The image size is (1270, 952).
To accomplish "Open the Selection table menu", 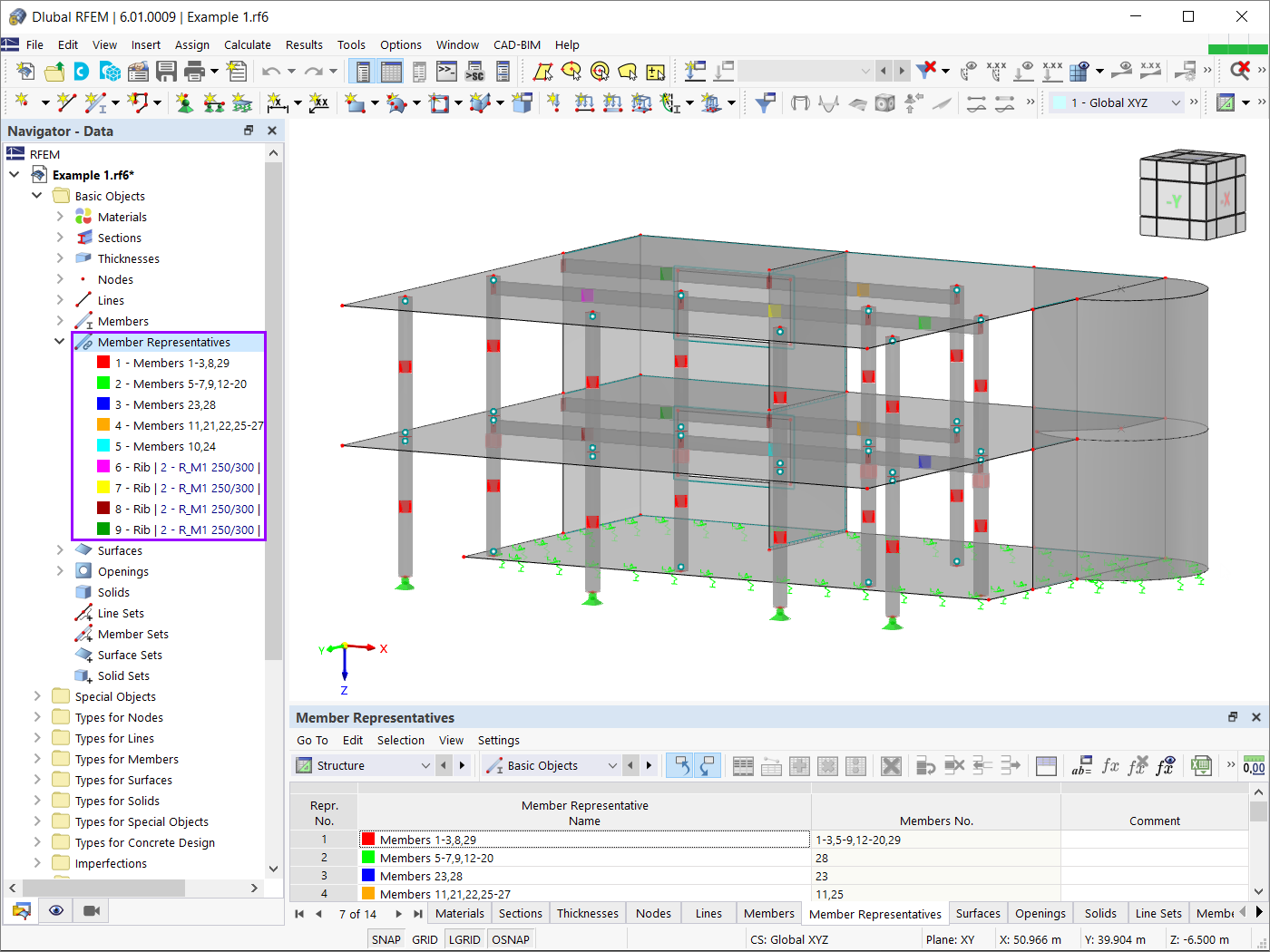I will point(401,740).
